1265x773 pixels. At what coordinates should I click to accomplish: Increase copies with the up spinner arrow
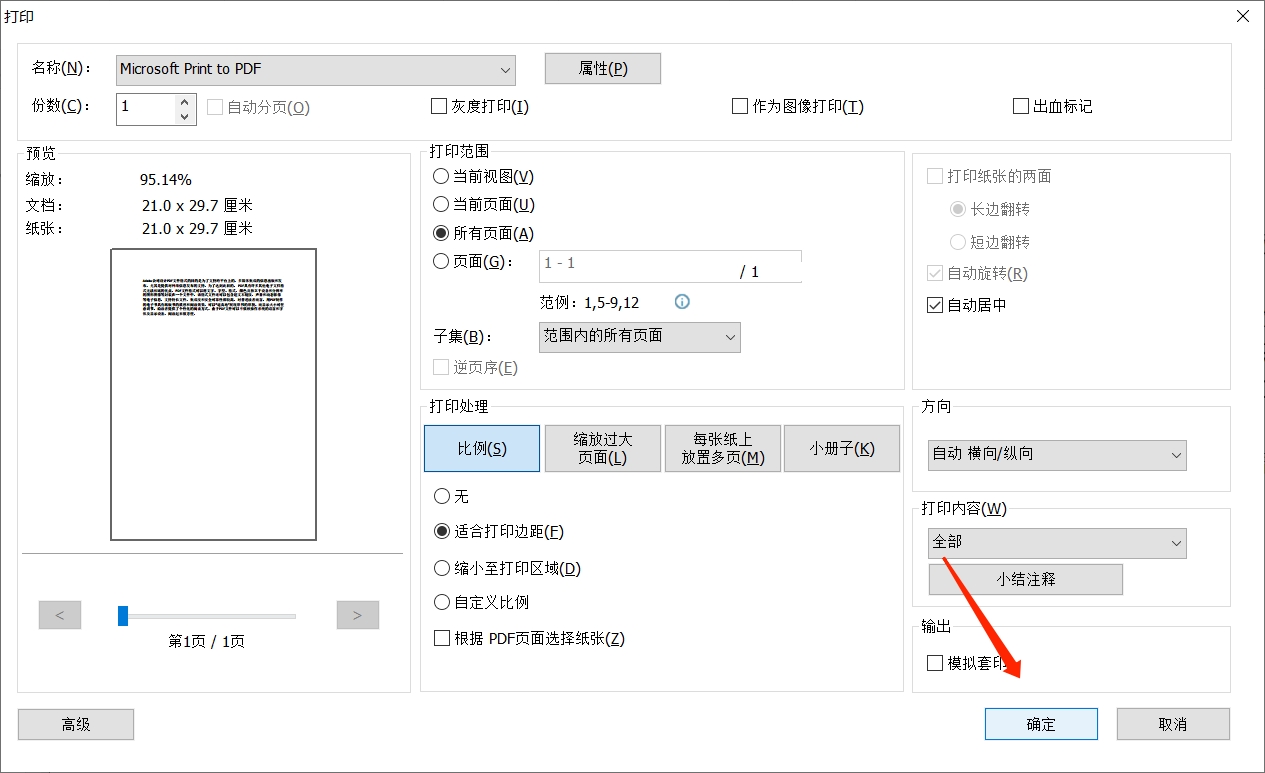coord(184,100)
